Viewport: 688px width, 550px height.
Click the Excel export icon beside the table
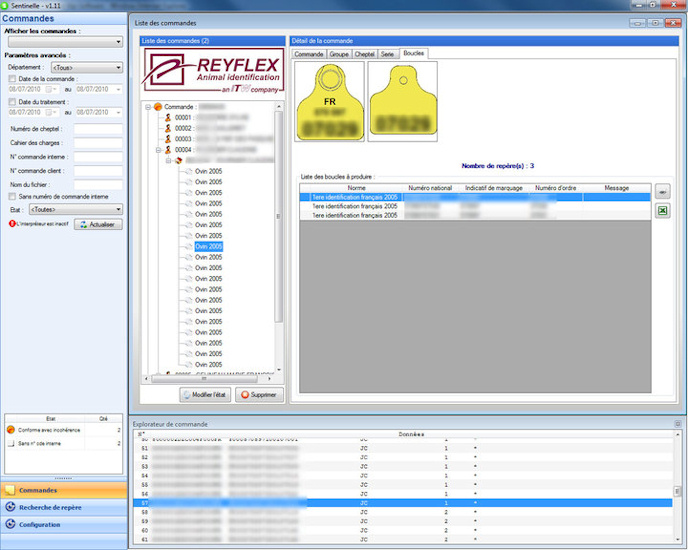click(662, 211)
